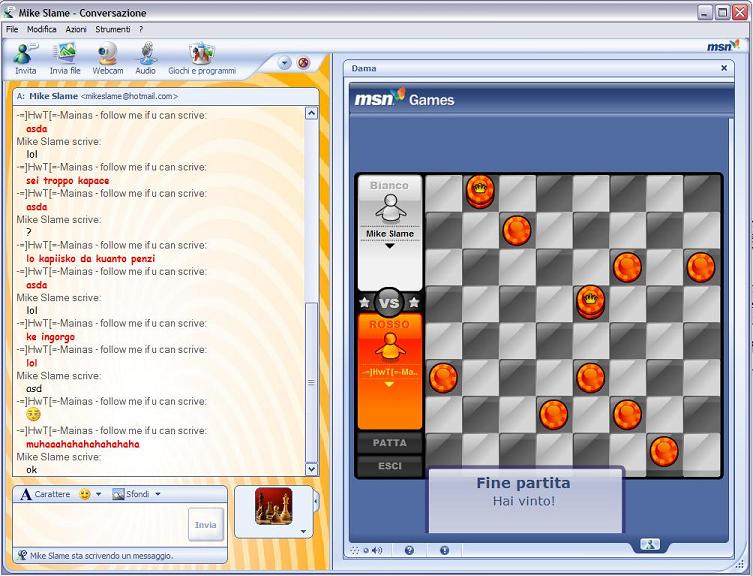Block this contact with the red icon
The image size is (753, 576).
pos(303,63)
